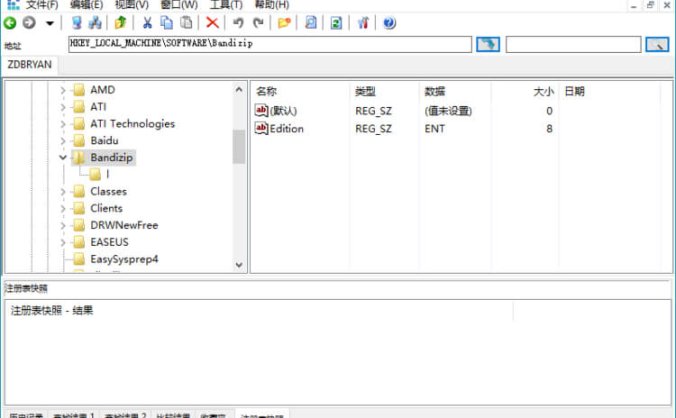676x418 pixels.
Task: Expand the ATI Technologies key
Action: pyautogui.click(x=63, y=124)
